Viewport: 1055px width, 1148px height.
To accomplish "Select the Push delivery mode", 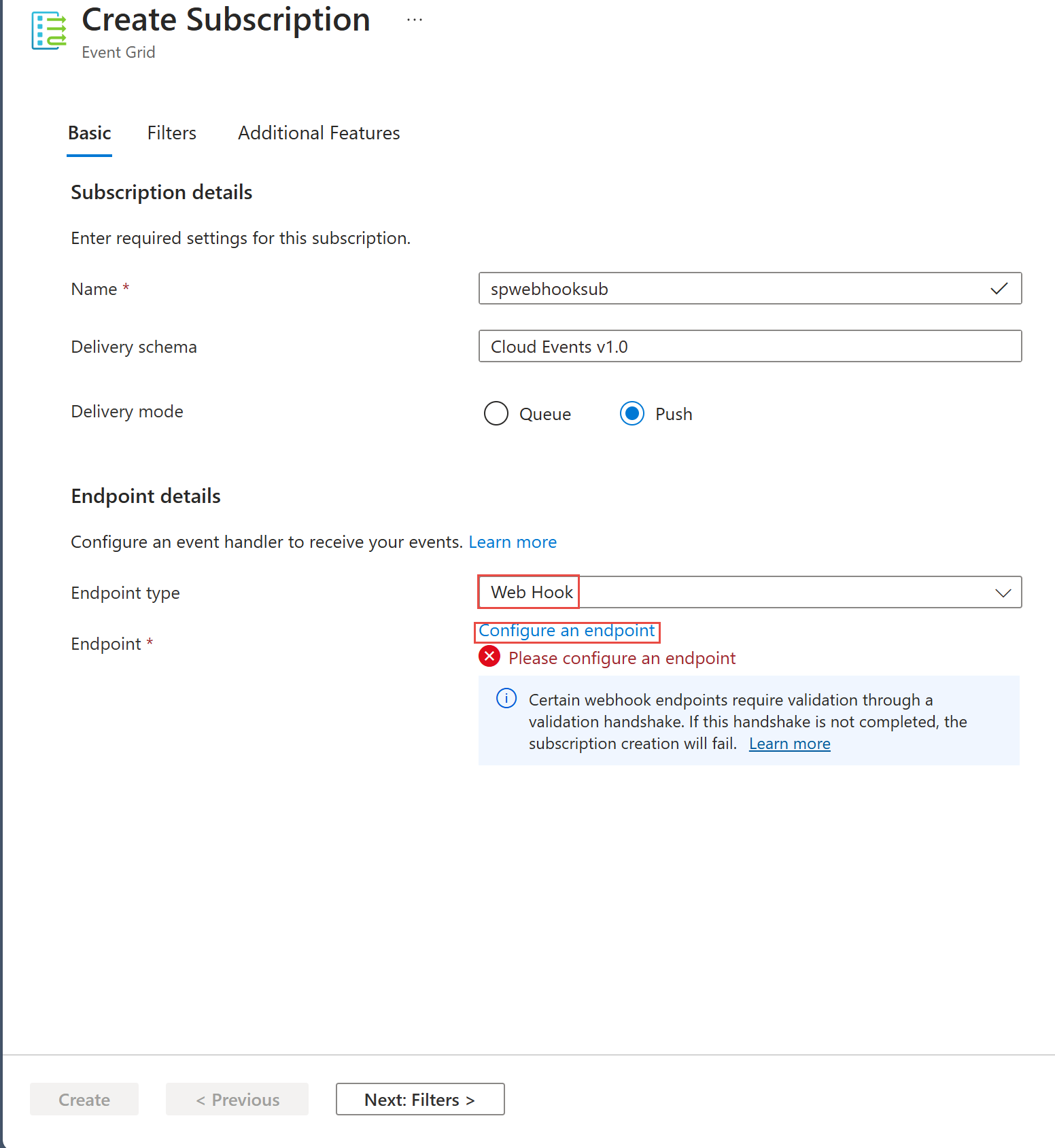I will tap(632, 413).
